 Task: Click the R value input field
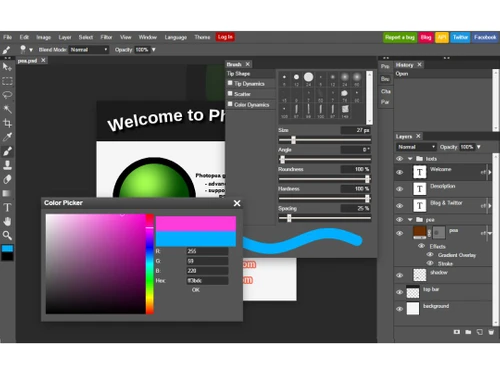[207, 251]
